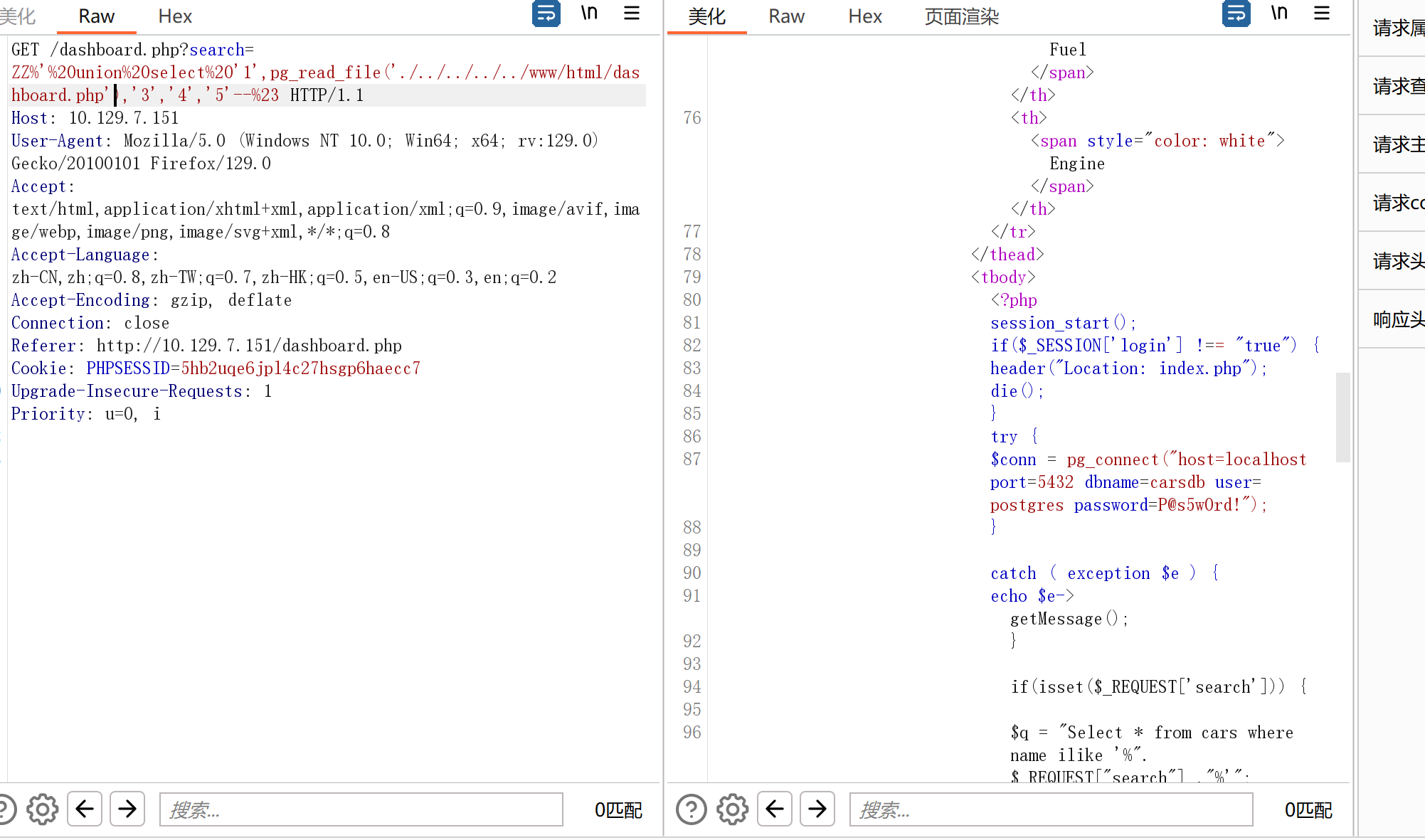Expand 请求属 section in inspector sidebar
The width and height of the screenshot is (1425, 840).
(x=1392, y=28)
